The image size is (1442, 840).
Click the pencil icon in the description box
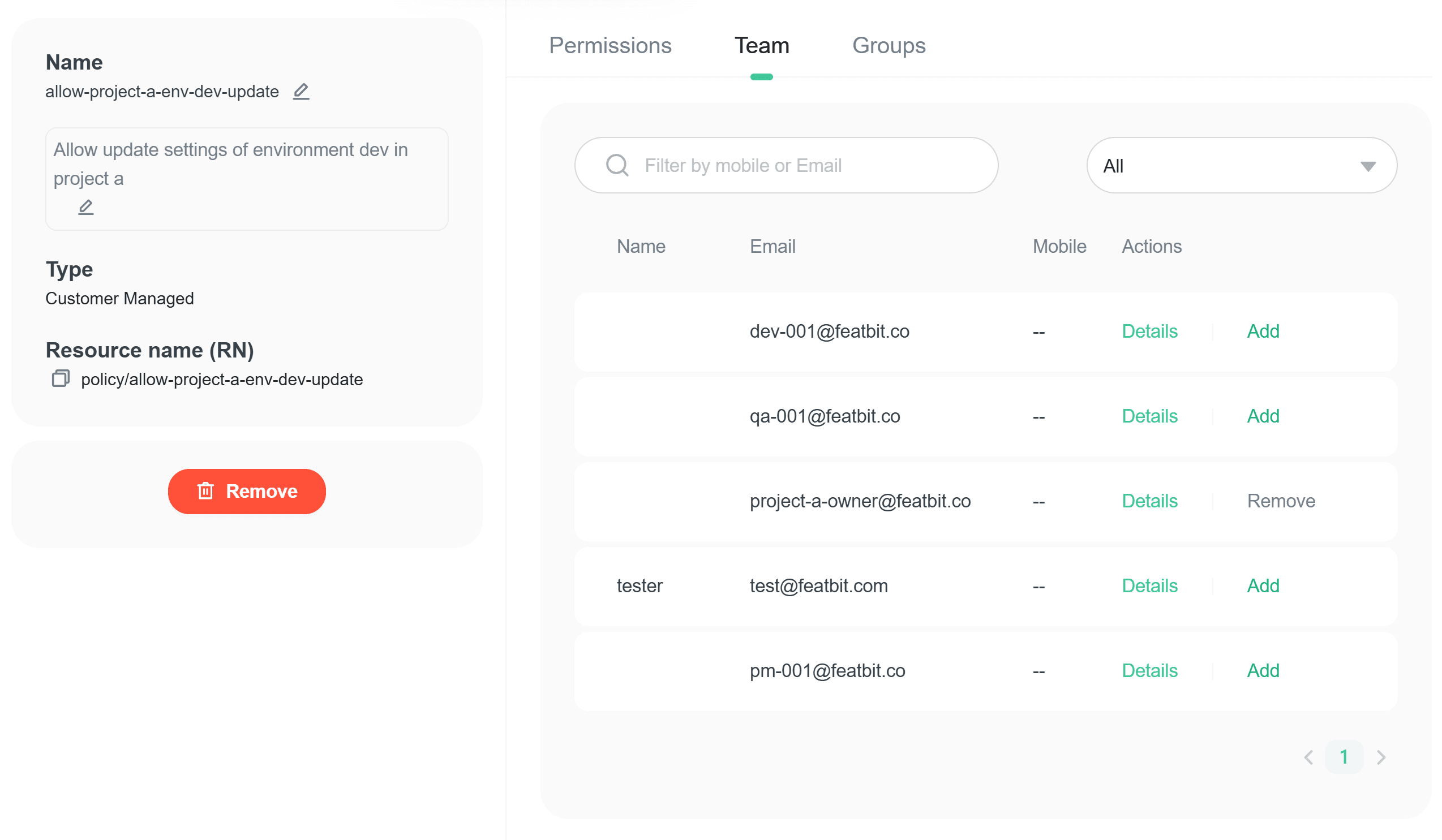click(x=86, y=207)
